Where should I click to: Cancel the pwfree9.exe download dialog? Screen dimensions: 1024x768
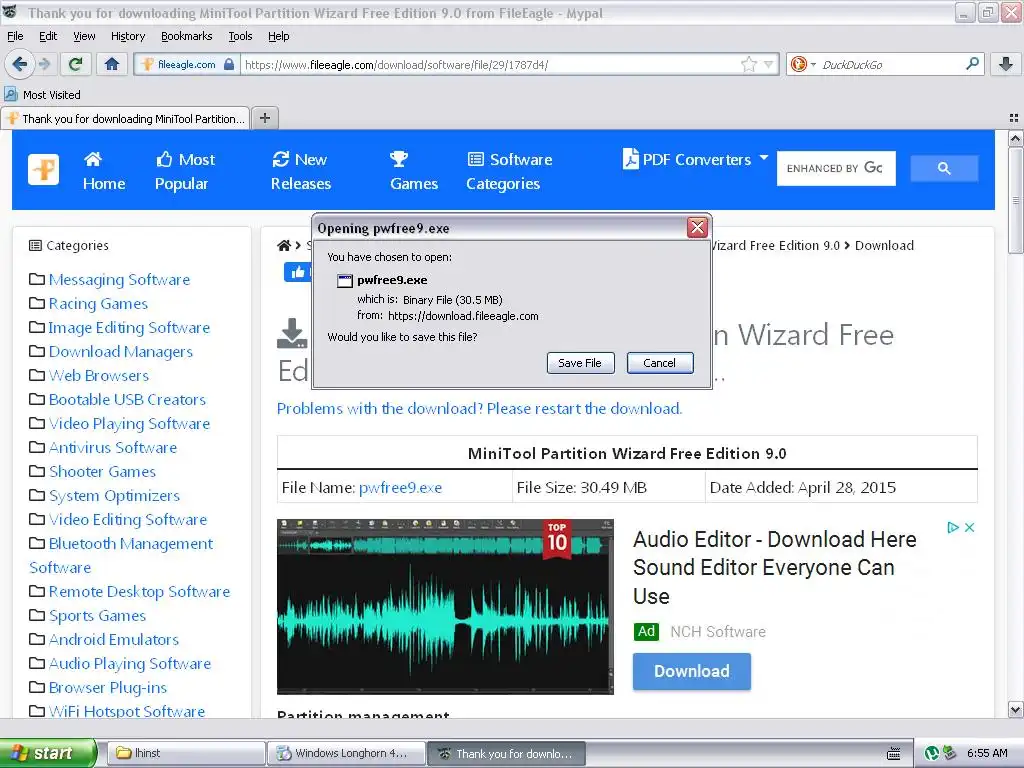point(660,363)
